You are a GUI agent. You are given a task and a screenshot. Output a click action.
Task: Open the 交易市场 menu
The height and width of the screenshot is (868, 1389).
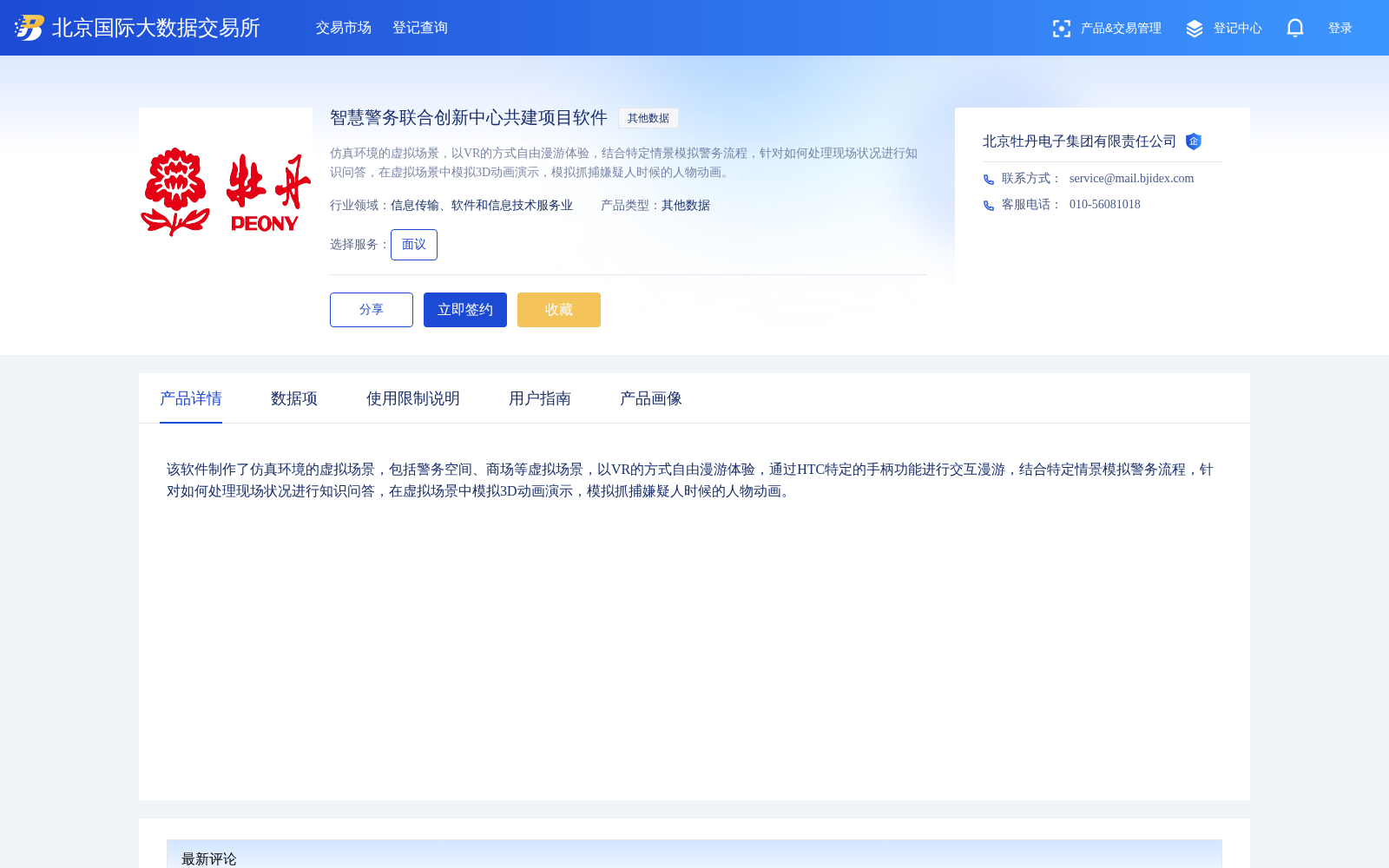click(x=344, y=28)
